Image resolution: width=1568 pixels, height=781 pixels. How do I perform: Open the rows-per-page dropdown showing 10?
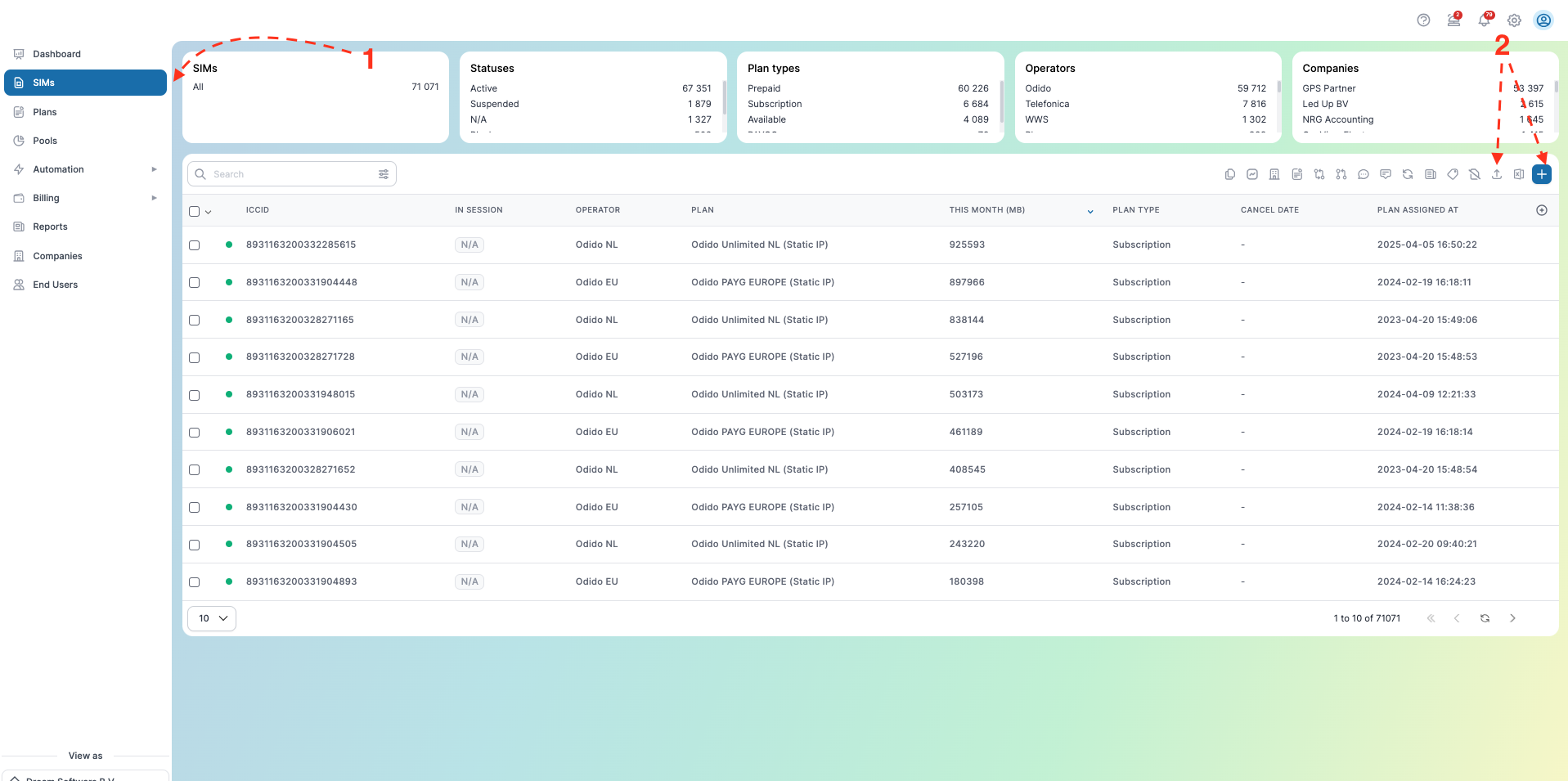pos(212,618)
